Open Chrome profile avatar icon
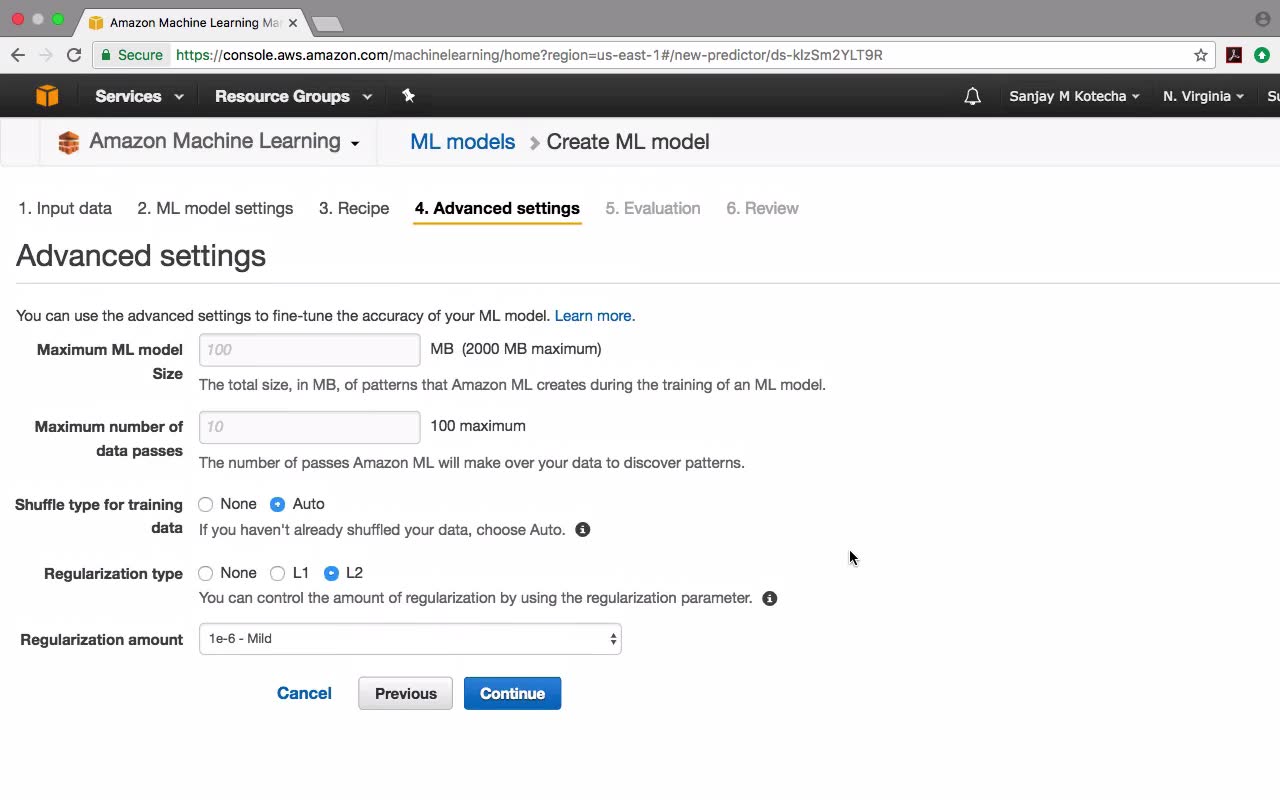 point(1262,19)
